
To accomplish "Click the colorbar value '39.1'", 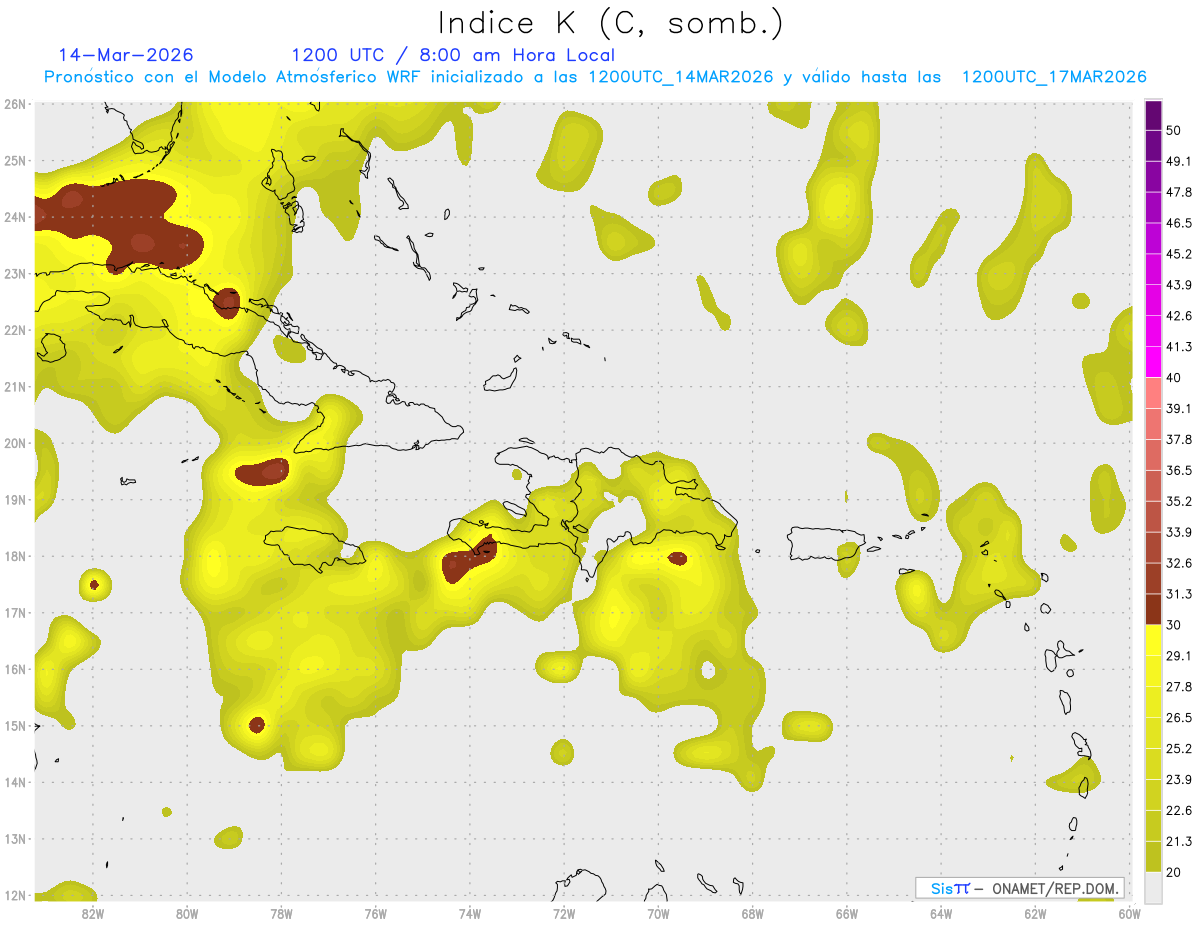I will [1179, 408].
